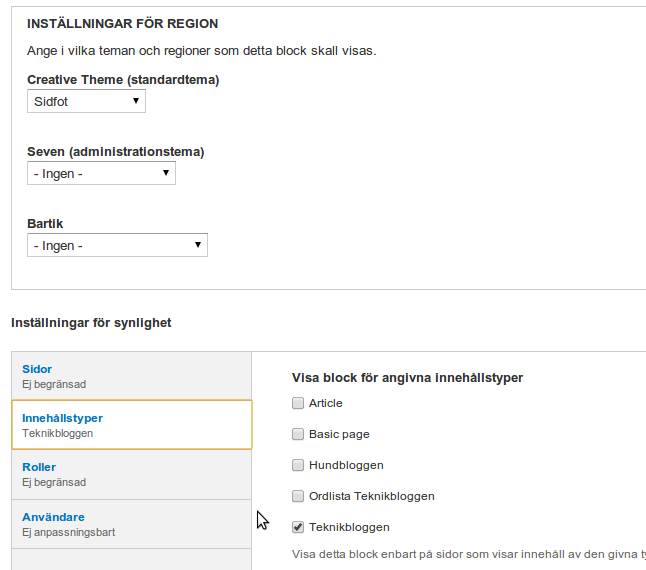Tick the Ordlista Teknikbloggen checkbox box
This screenshot has height=570, width=646.
pos(298,496)
